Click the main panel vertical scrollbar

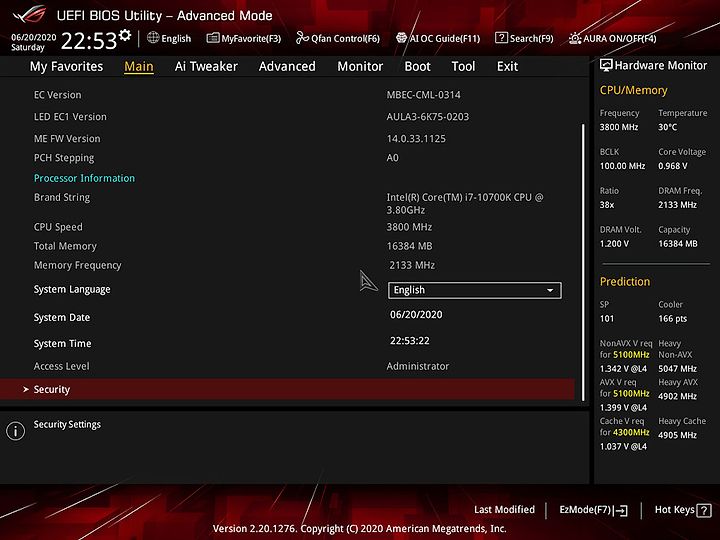tap(583, 262)
